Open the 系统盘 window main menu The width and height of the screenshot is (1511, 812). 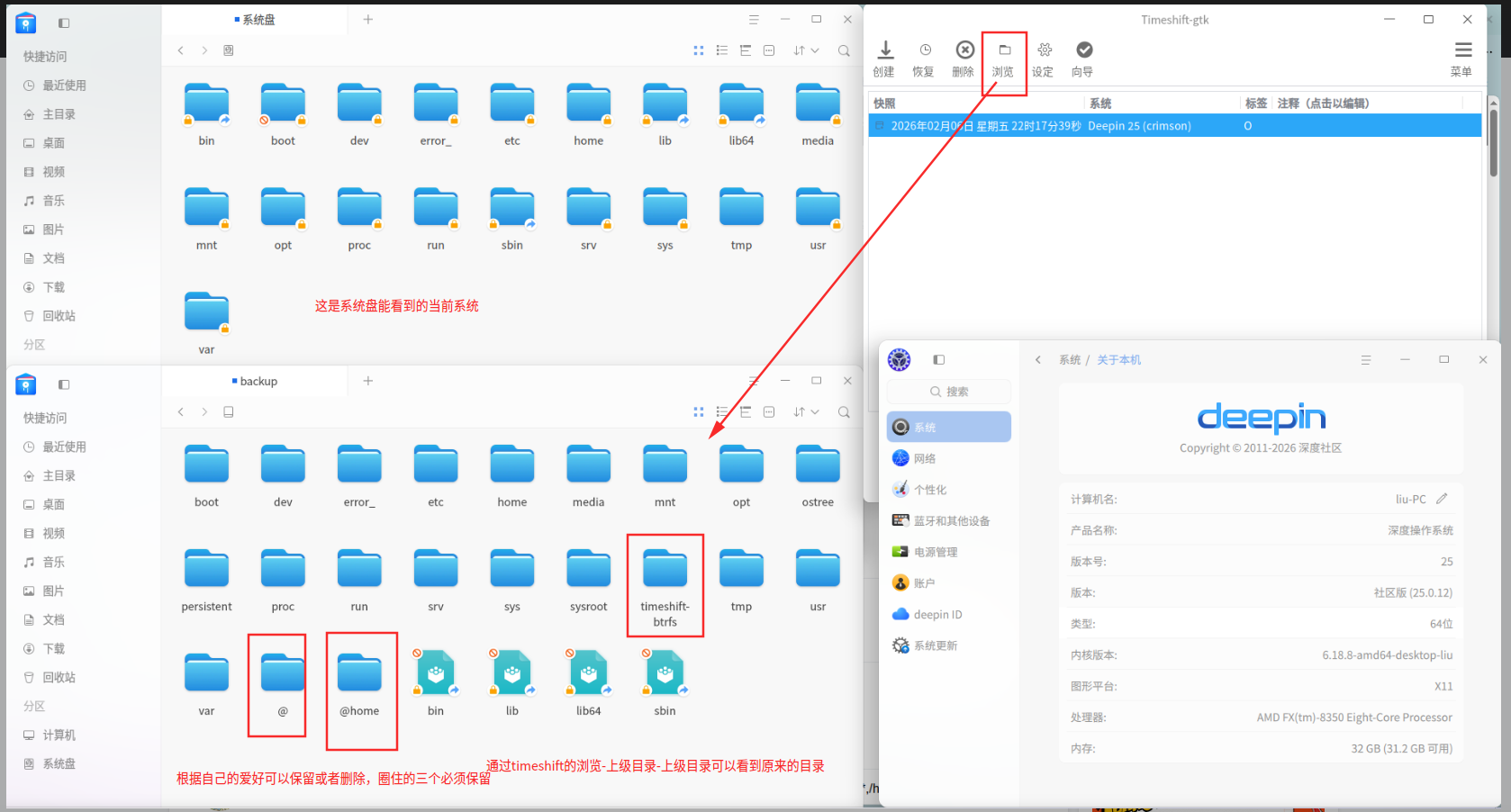point(754,20)
